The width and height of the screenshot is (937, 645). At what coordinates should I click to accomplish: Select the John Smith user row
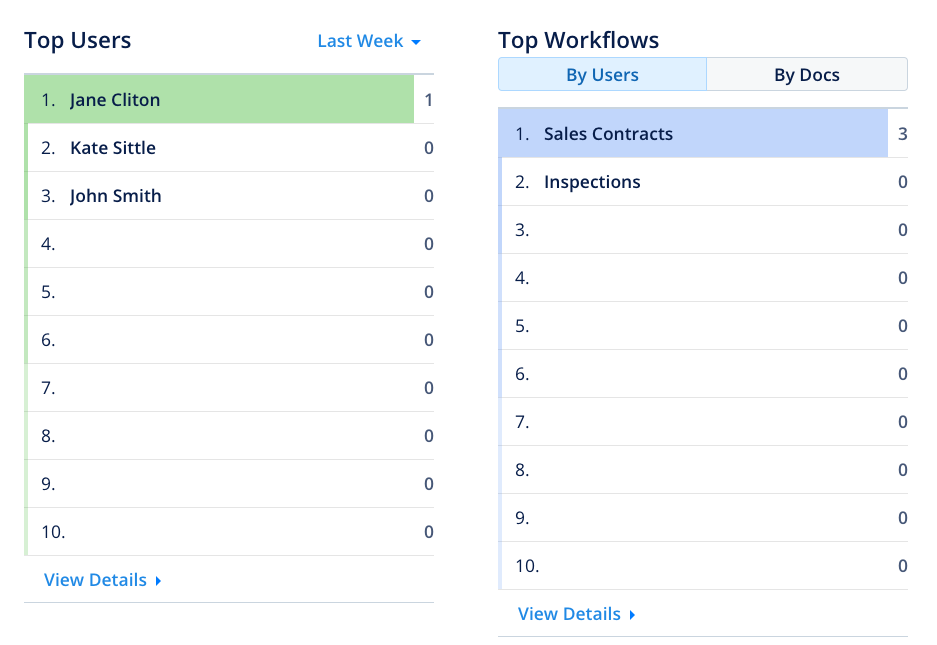click(x=115, y=196)
